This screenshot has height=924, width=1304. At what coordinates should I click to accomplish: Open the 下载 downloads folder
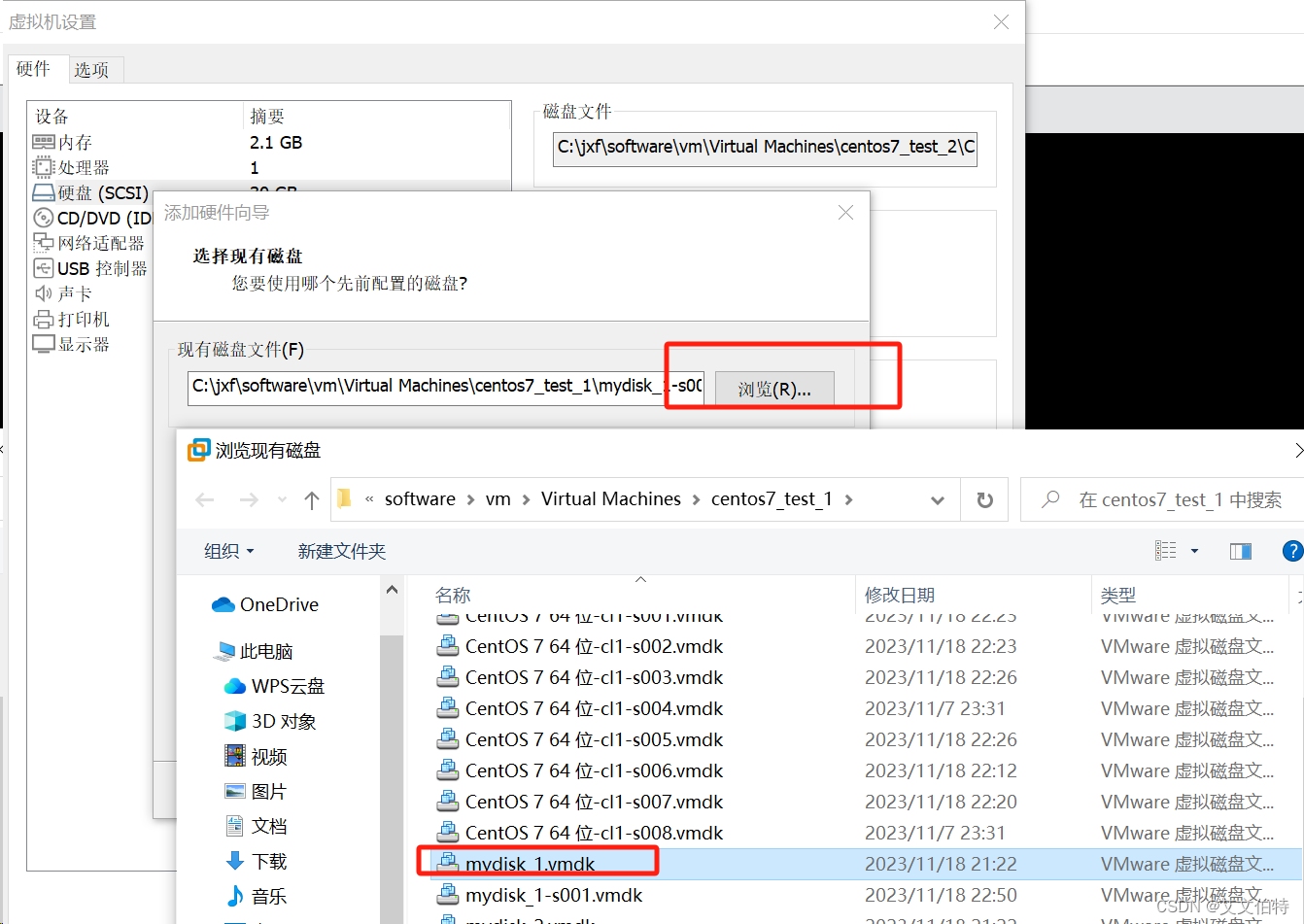tap(256, 861)
